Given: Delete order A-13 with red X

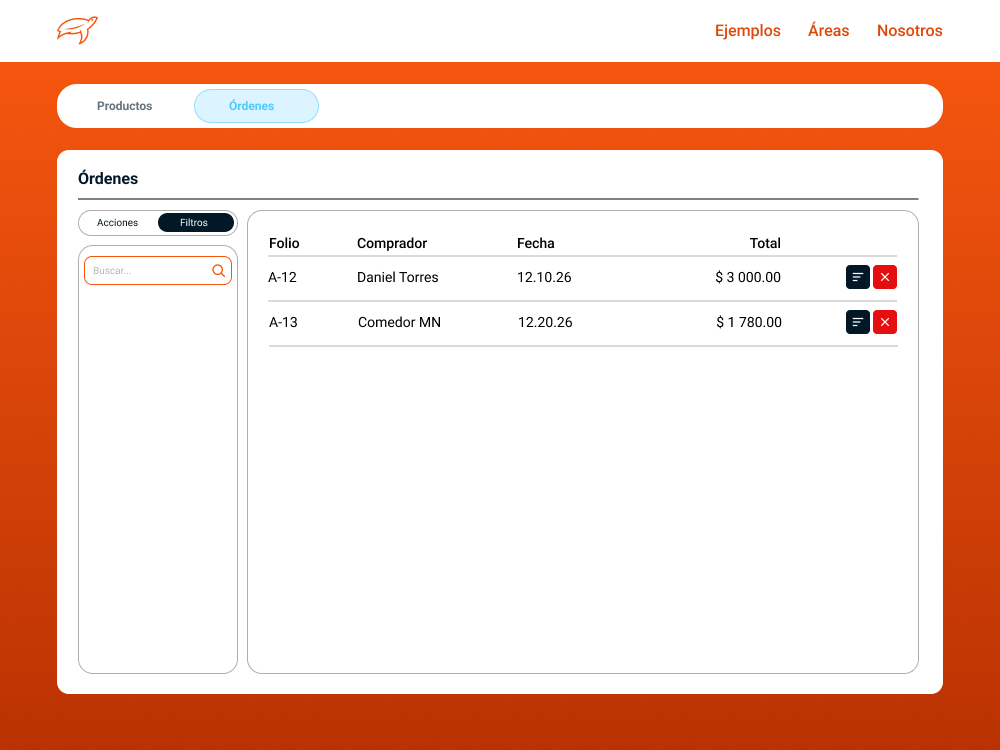Looking at the screenshot, I should pyautogui.click(x=885, y=322).
